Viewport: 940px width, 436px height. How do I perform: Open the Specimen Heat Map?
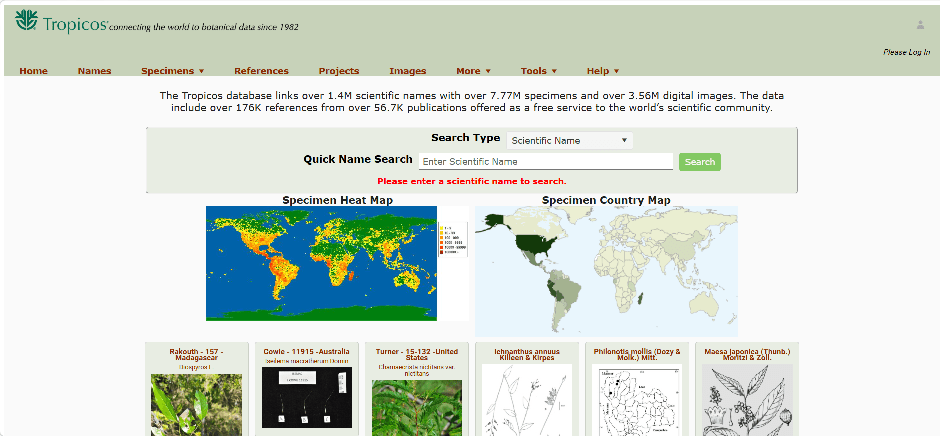(x=321, y=263)
